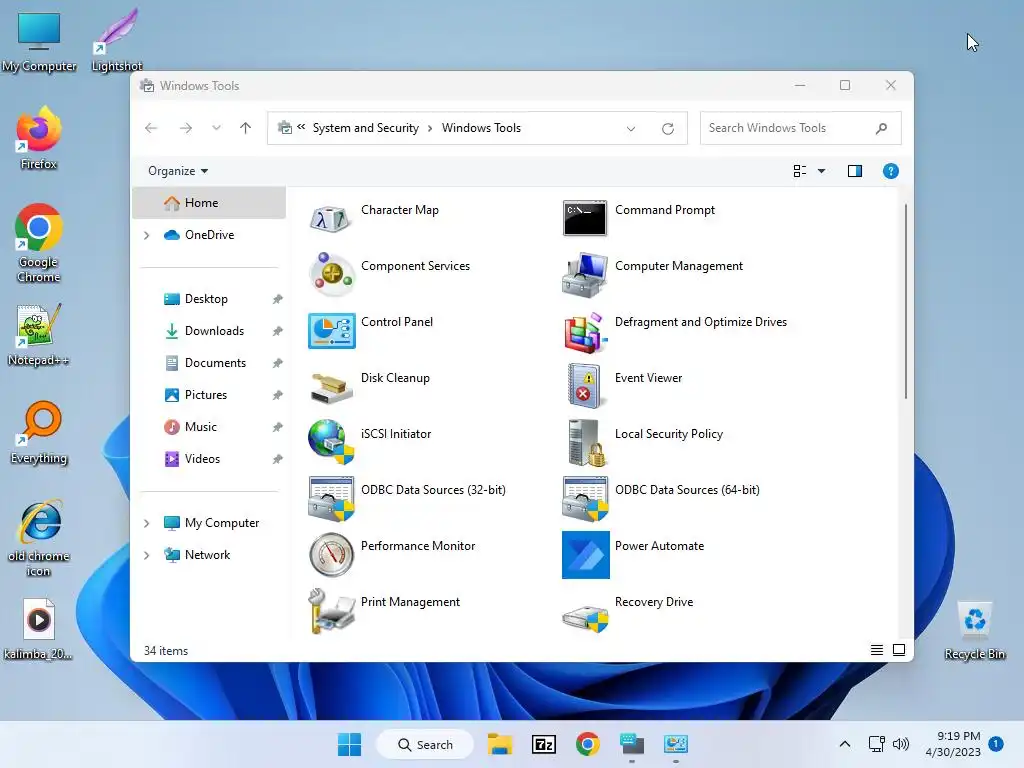Open the Computer Management icon

coord(584,274)
